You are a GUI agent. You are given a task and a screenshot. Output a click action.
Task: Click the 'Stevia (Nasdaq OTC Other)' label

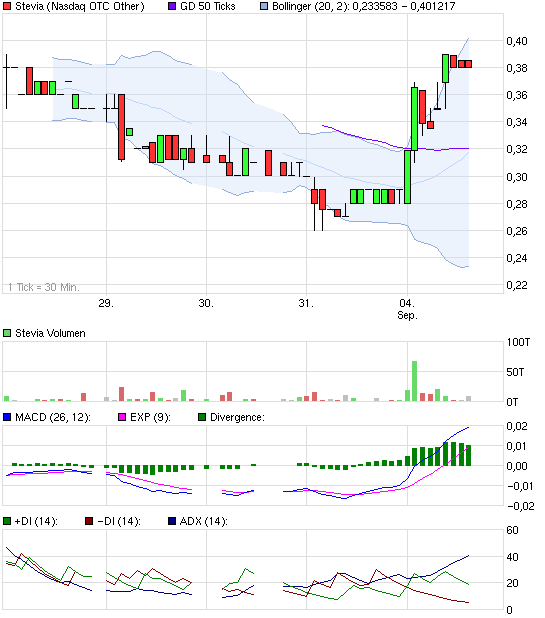pyautogui.click(x=80, y=6)
